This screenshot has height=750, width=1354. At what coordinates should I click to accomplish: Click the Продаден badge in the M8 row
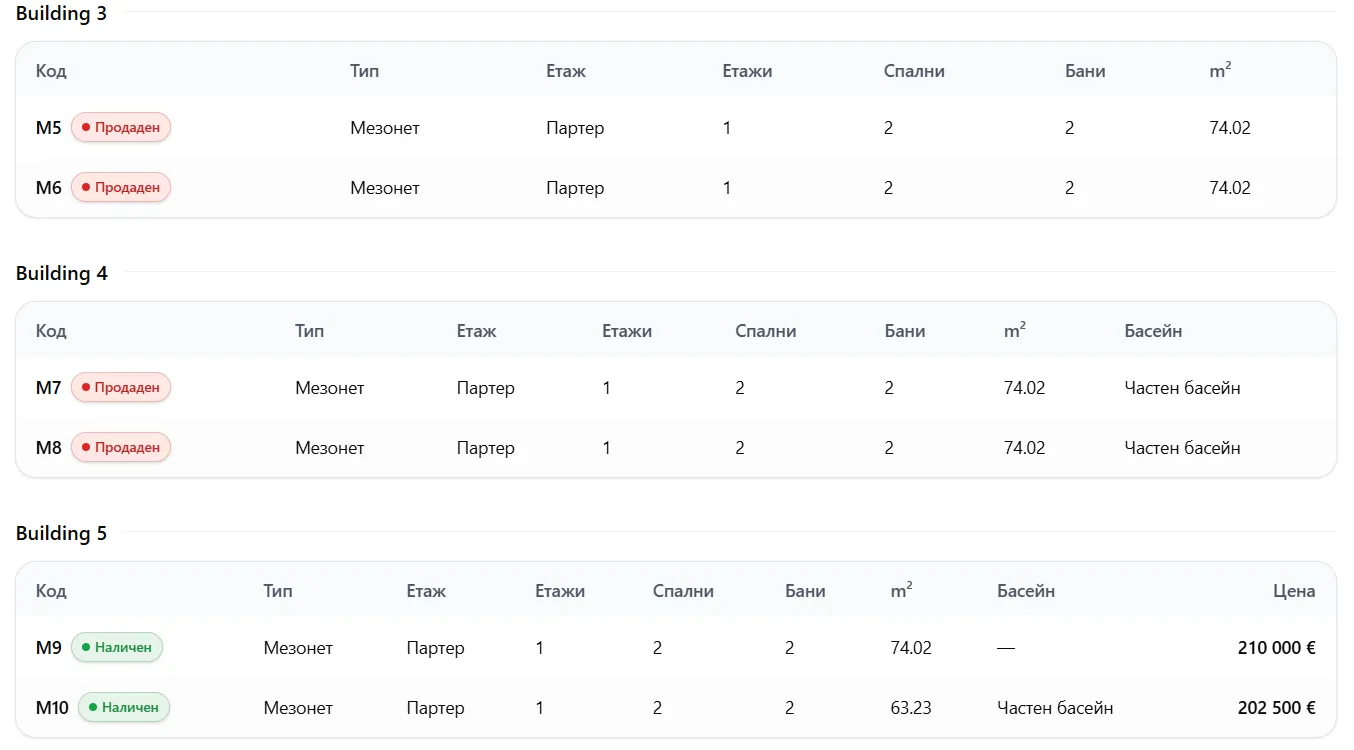[x=121, y=448]
